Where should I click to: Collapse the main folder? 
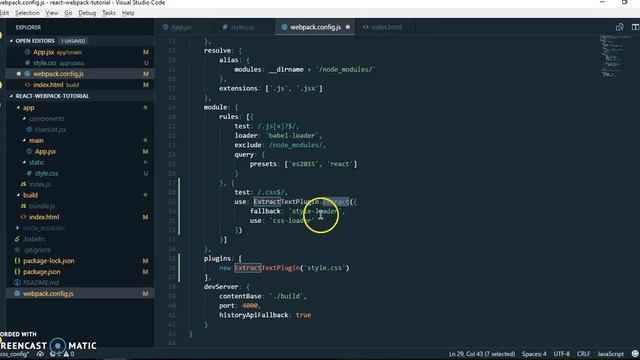coord(24,140)
